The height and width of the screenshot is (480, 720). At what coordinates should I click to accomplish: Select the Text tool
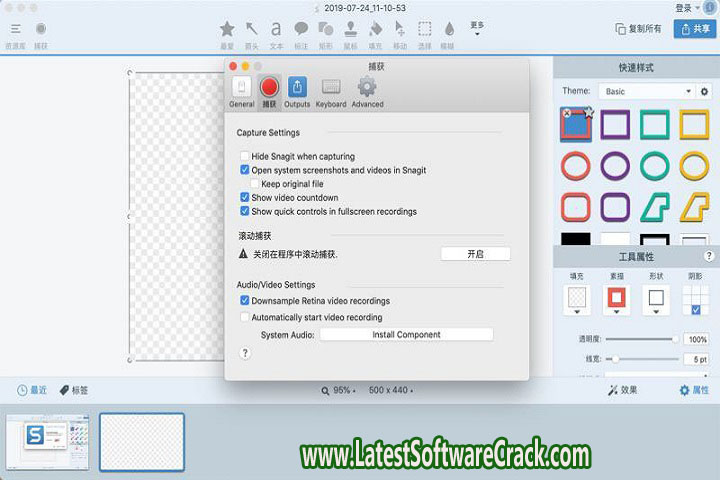pos(276,29)
